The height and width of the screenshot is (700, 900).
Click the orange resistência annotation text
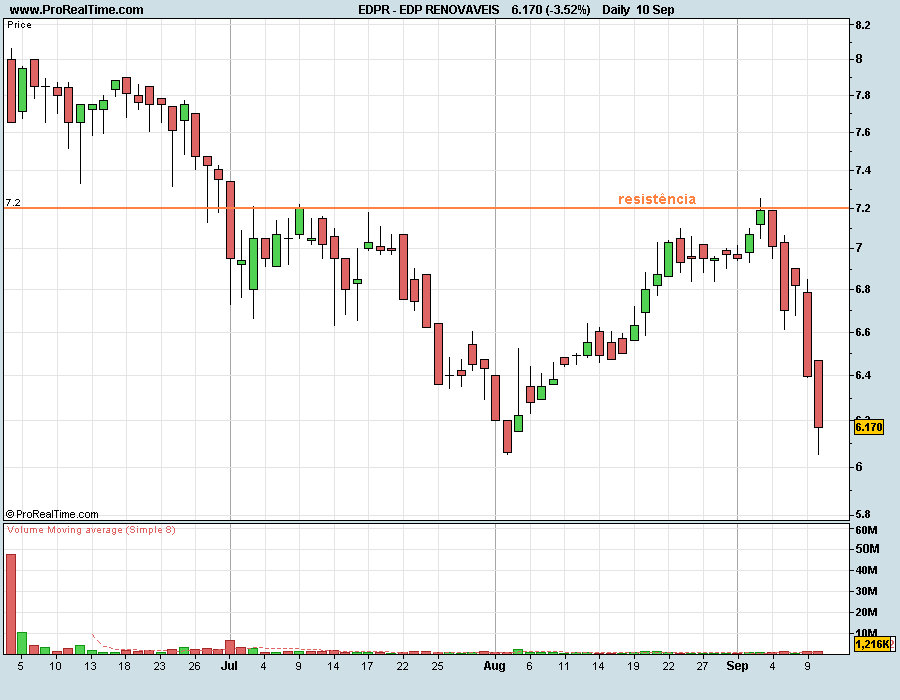657,199
